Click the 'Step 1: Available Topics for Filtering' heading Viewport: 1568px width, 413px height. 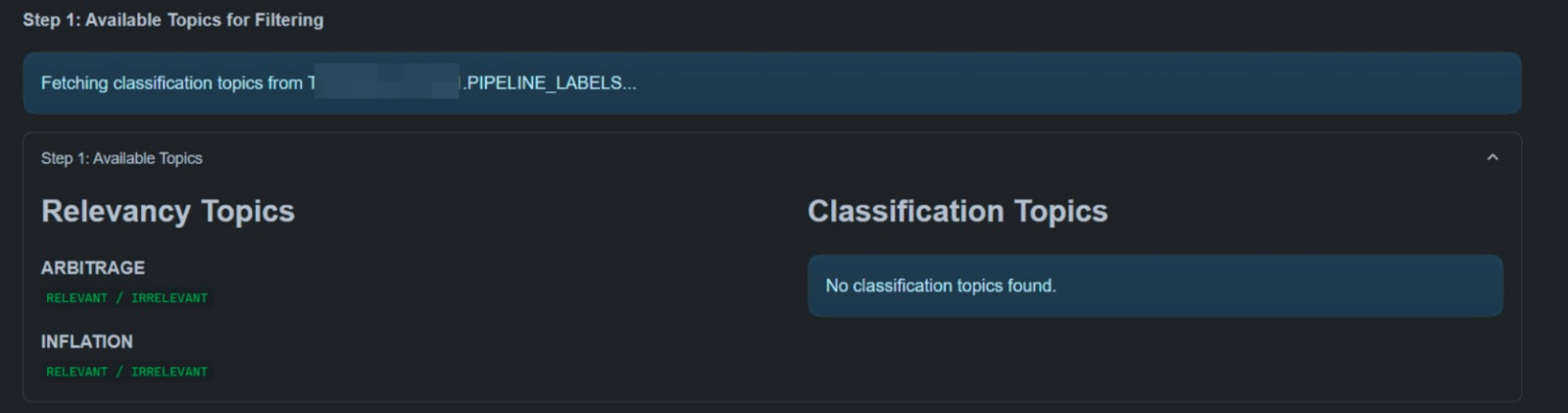(172, 20)
